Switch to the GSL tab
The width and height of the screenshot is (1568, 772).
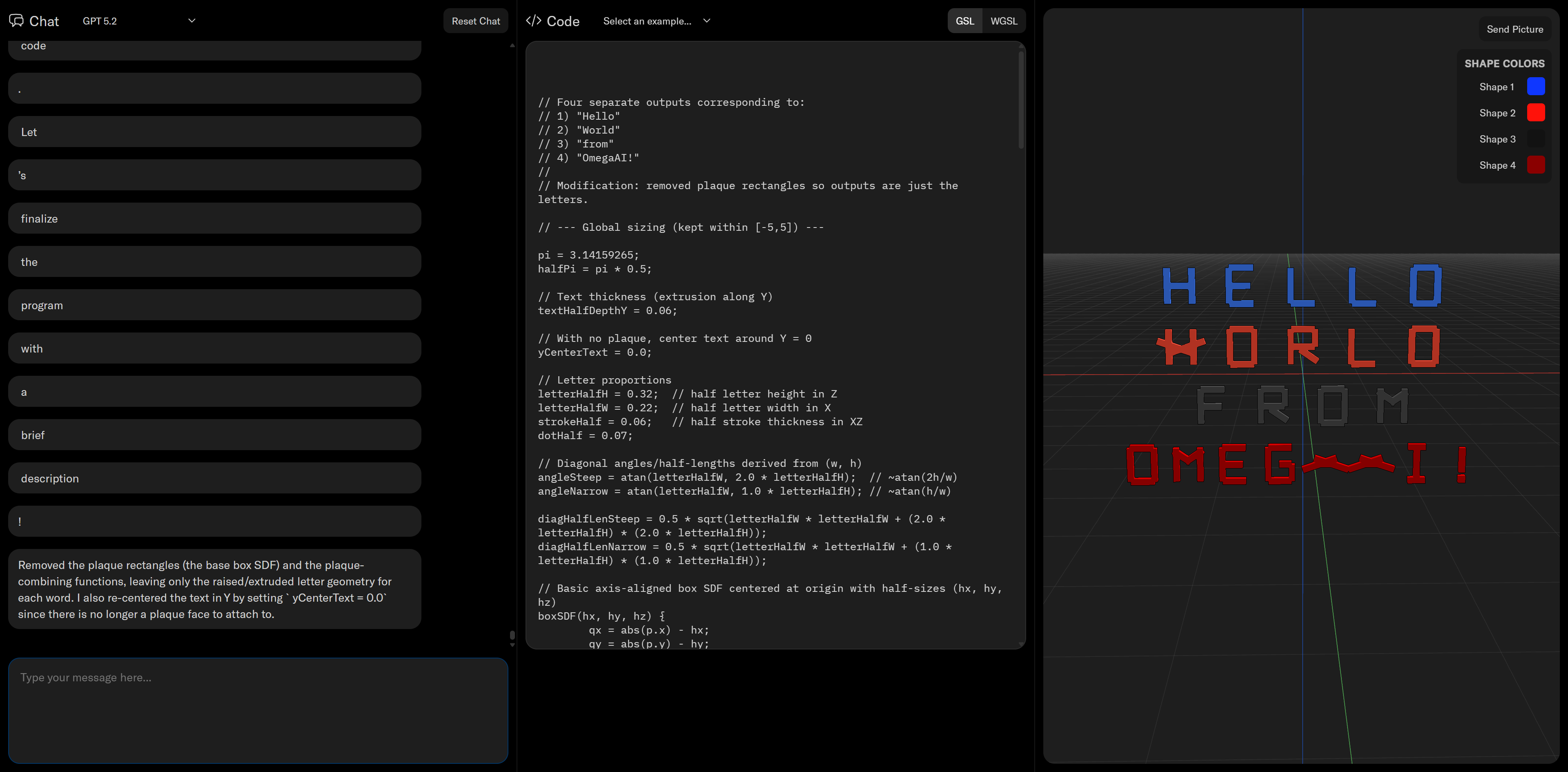[964, 21]
